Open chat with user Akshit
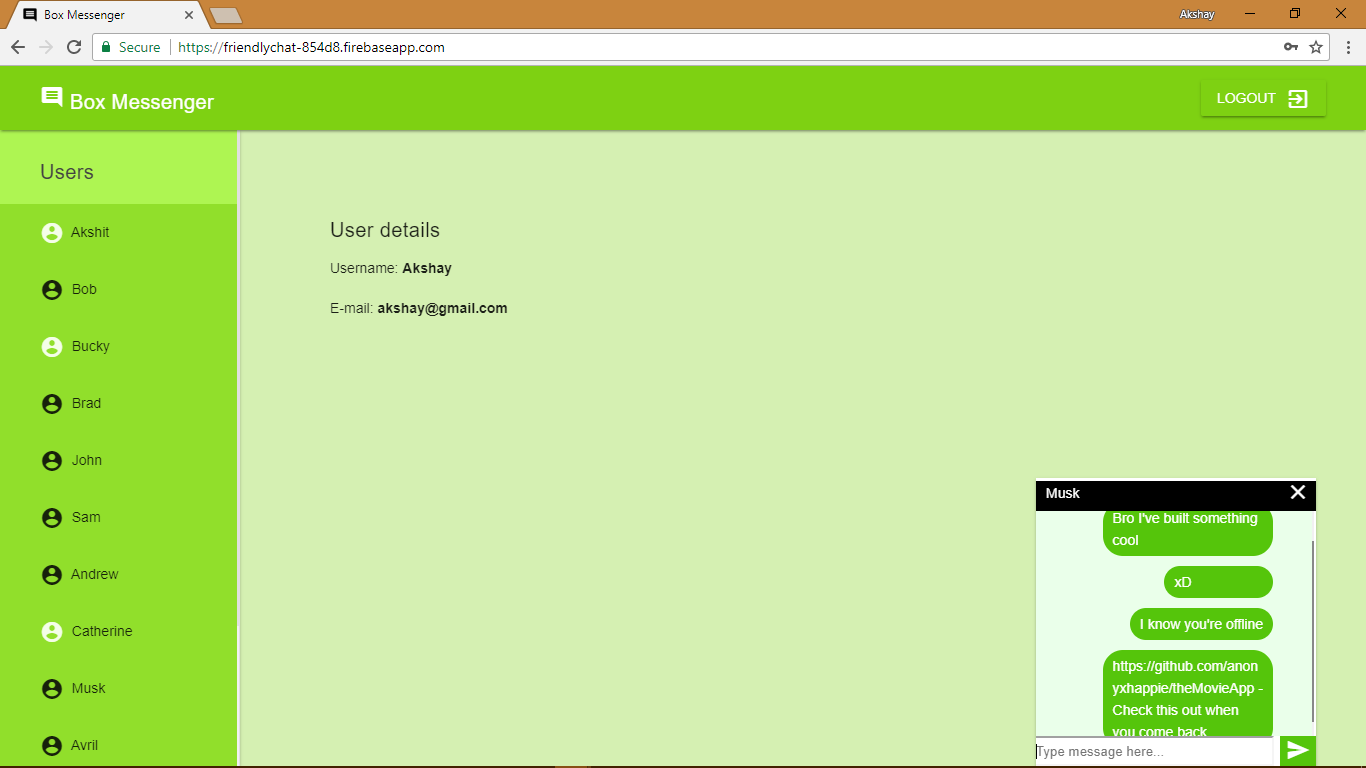Image resolution: width=1366 pixels, height=768 pixels. (90, 232)
